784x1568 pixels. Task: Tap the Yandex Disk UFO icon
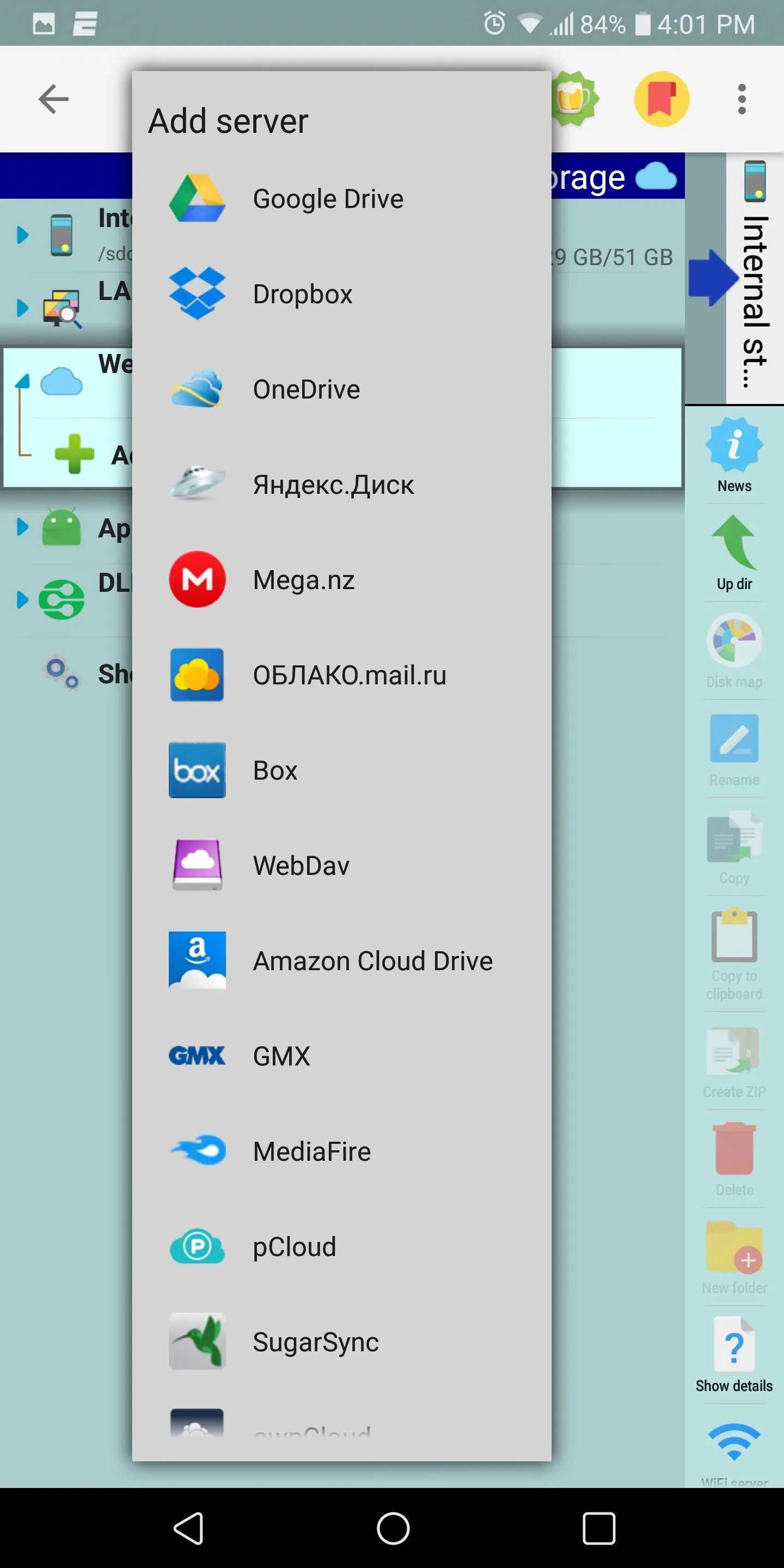tap(197, 483)
